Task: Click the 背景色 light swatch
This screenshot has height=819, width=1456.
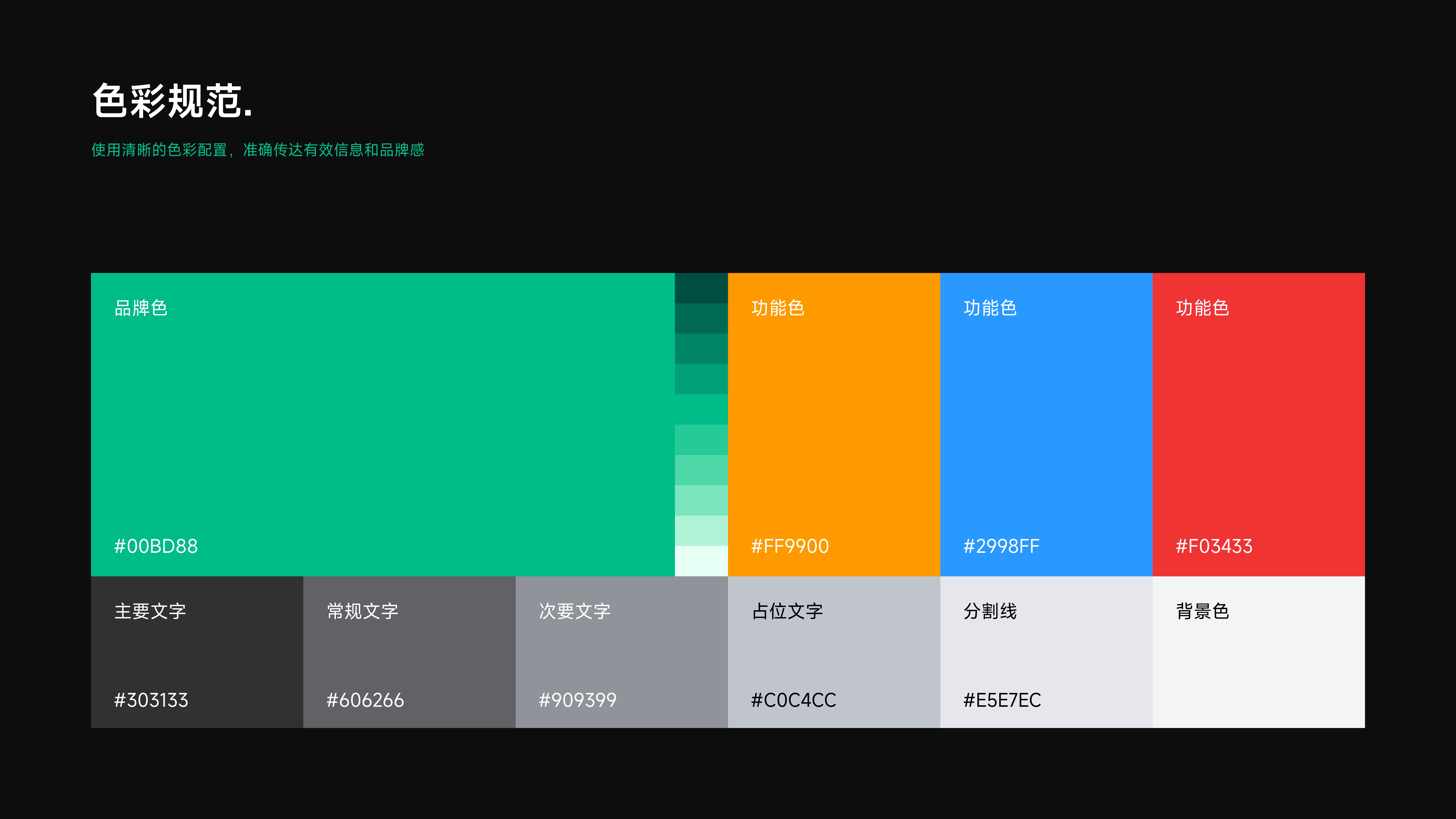Action: [x=1259, y=652]
